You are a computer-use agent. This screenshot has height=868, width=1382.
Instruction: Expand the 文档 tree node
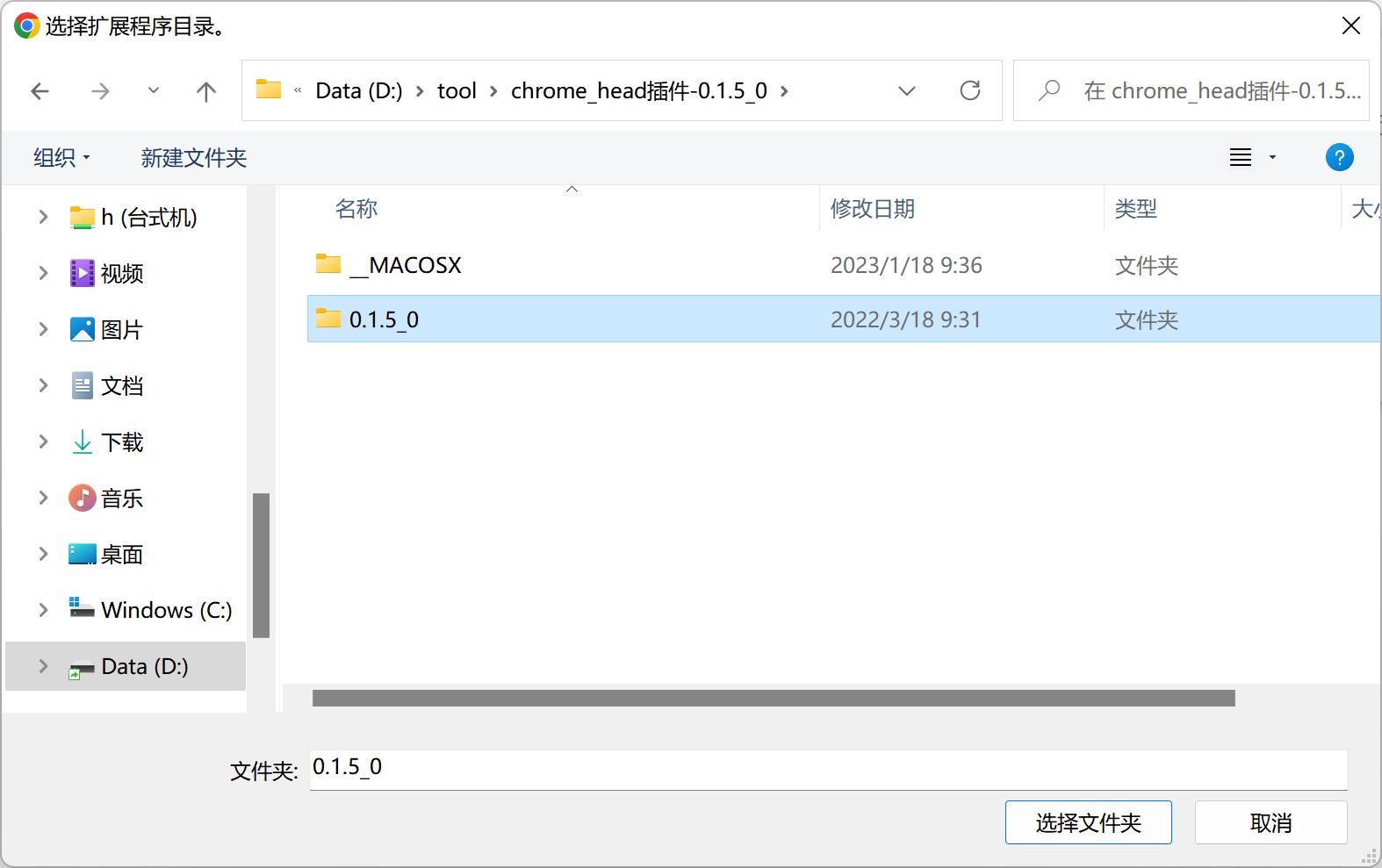click(43, 385)
